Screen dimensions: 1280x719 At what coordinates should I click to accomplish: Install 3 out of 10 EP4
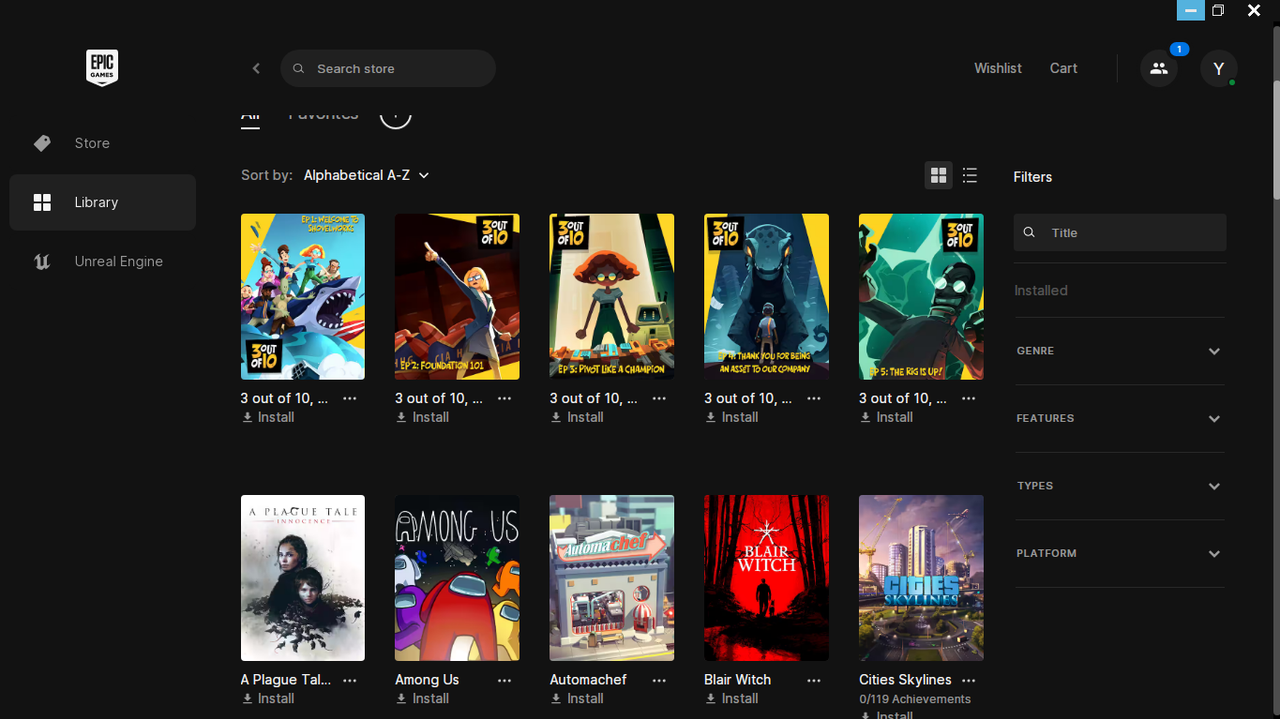(731, 417)
